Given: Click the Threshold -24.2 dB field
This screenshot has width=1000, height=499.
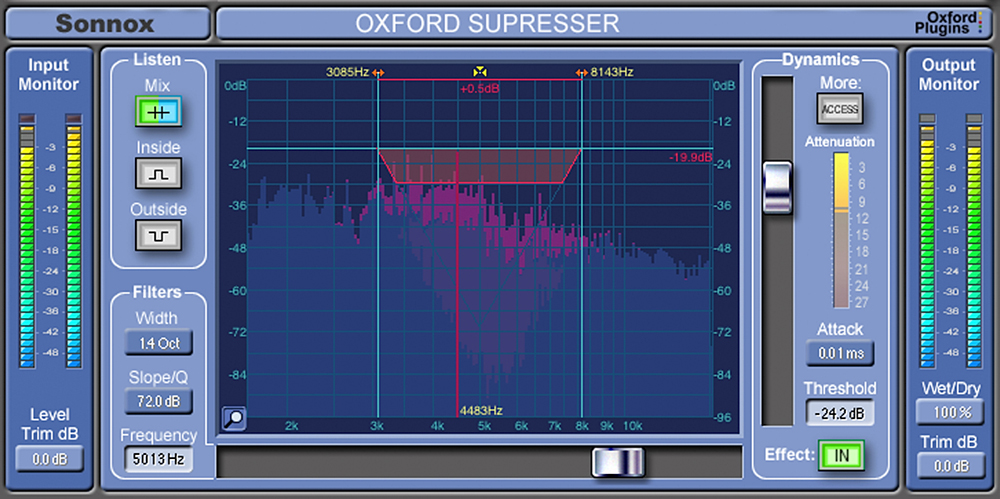Looking at the screenshot, I should coord(840,413).
